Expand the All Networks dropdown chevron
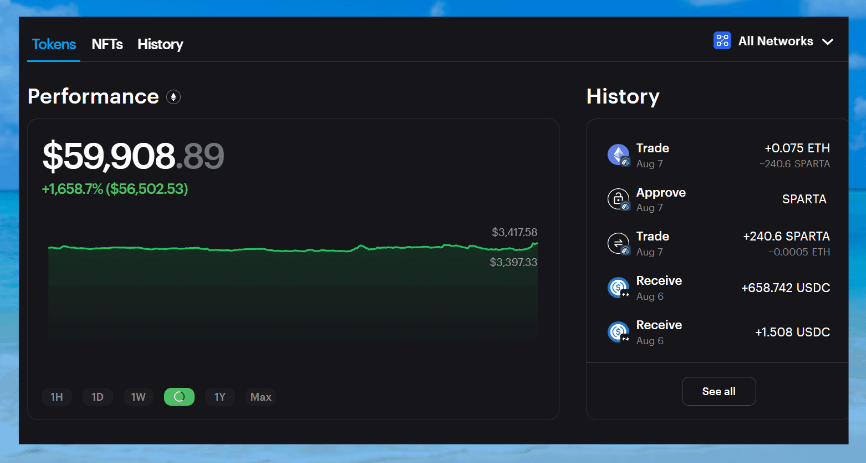The image size is (866, 463). tap(827, 42)
